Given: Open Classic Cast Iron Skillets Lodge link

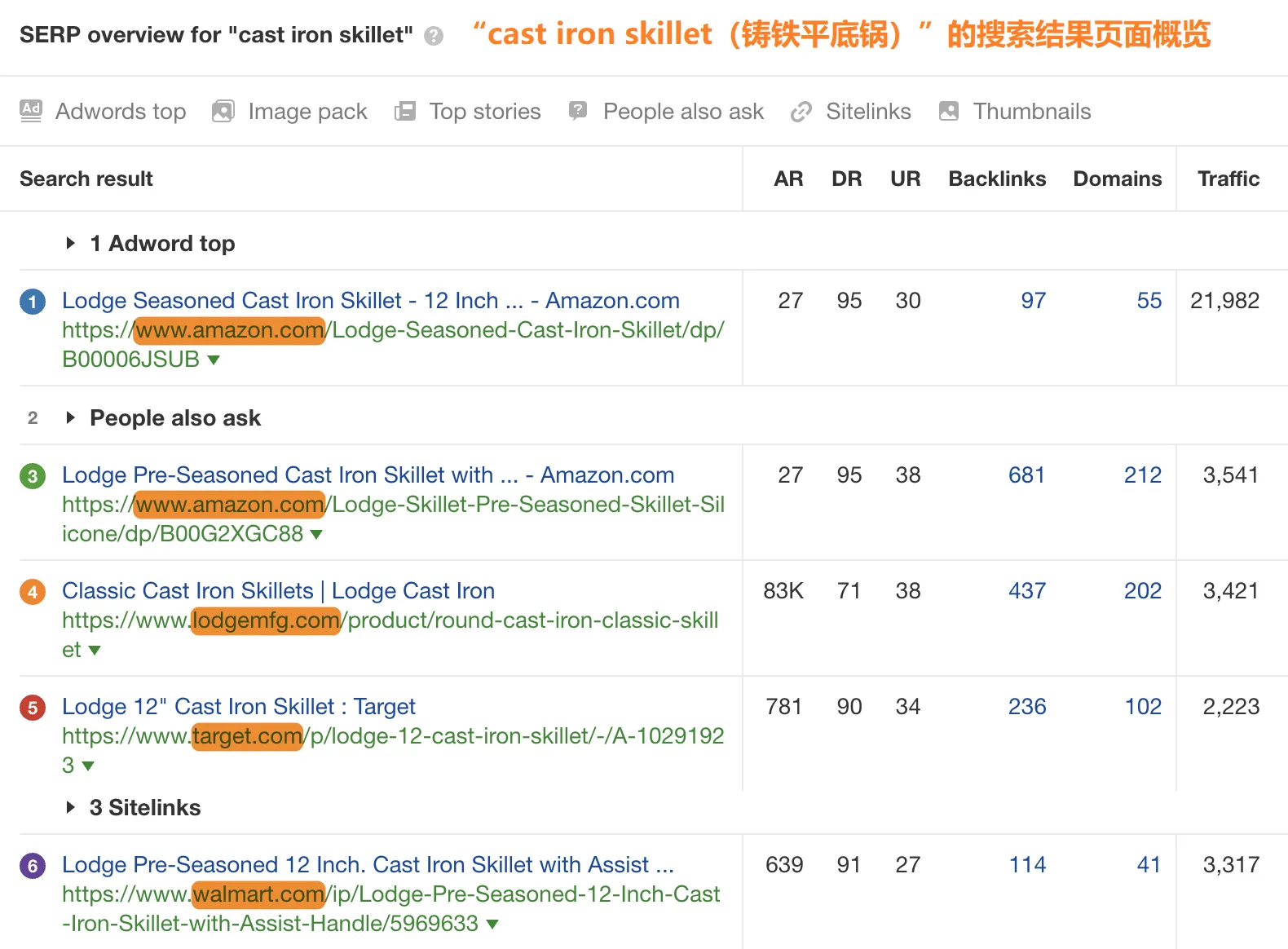Looking at the screenshot, I should pyautogui.click(x=278, y=590).
